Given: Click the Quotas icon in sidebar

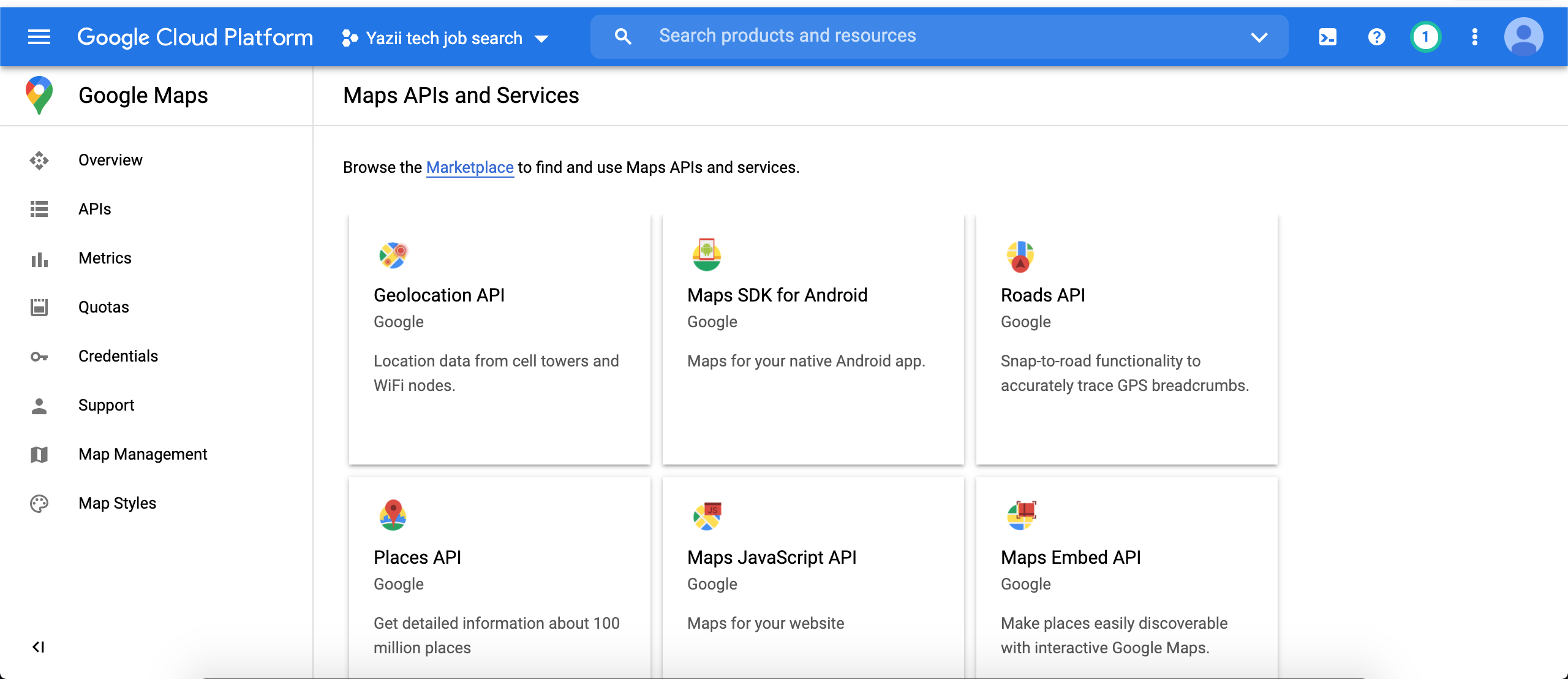Looking at the screenshot, I should click(39, 307).
